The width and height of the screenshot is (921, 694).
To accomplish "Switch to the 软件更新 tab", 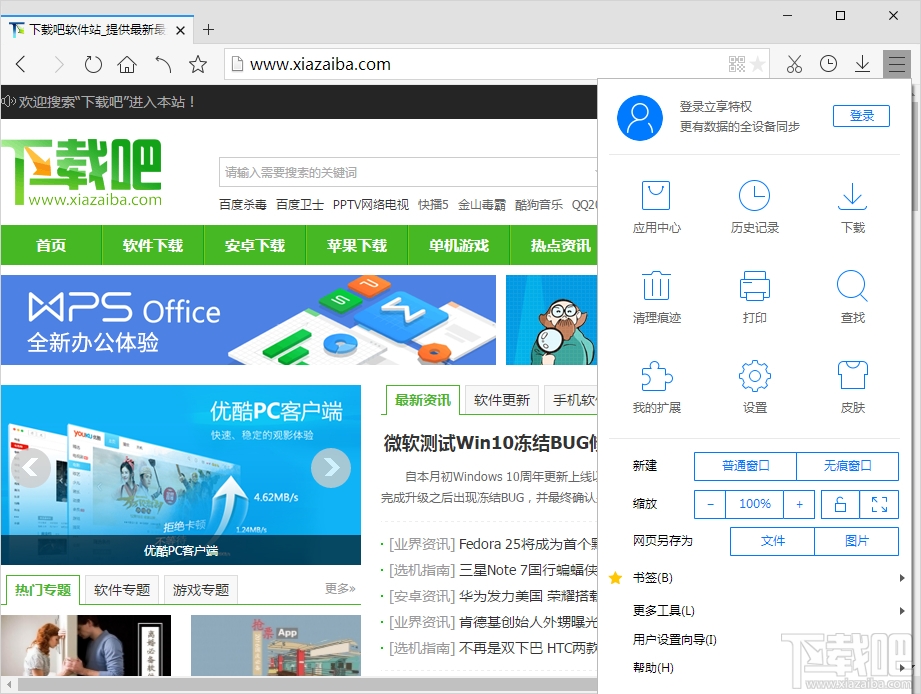I will coord(501,399).
